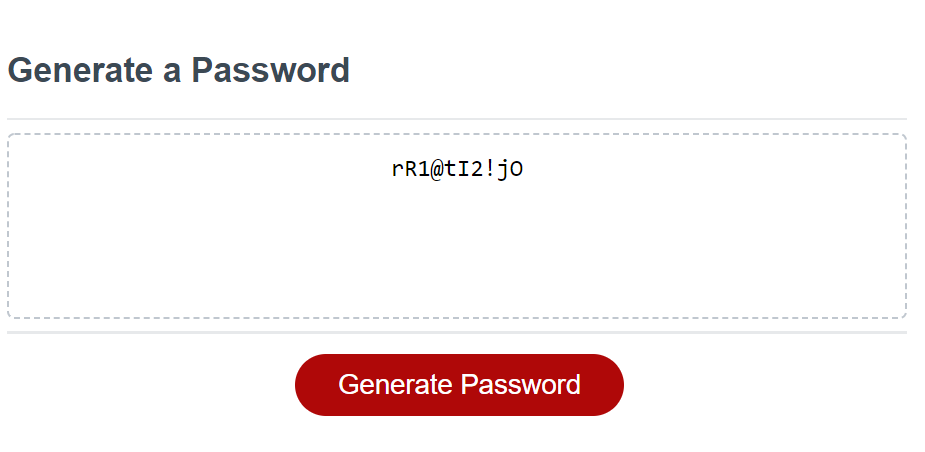Click the word Password on the red button
This screenshot has width=925, height=452.
pyautogui.click(x=520, y=385)
